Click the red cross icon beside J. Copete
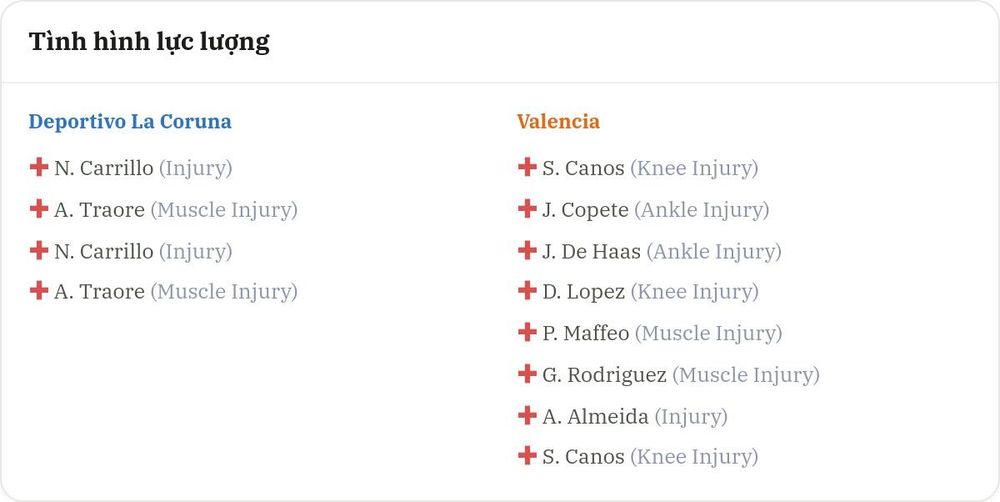 coord(527,209)
